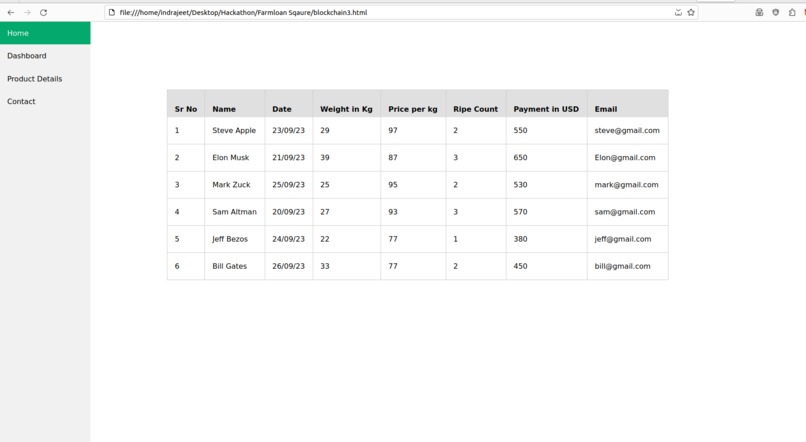Click weight 25 in Mark Zuck row
The image size is (806, 442).
coord(325,185)
